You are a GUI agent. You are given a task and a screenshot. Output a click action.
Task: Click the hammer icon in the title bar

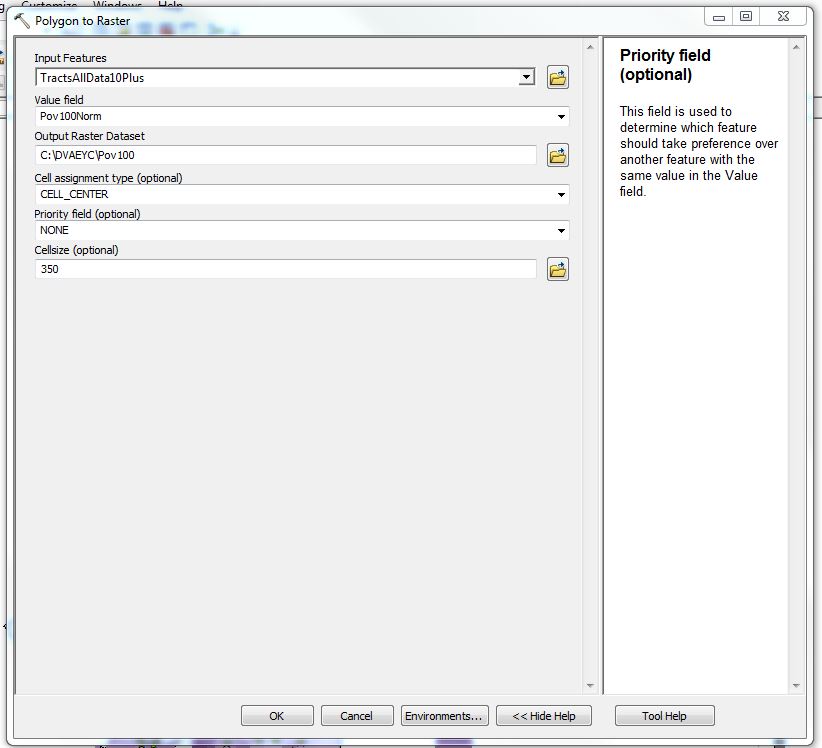[21, 20]
